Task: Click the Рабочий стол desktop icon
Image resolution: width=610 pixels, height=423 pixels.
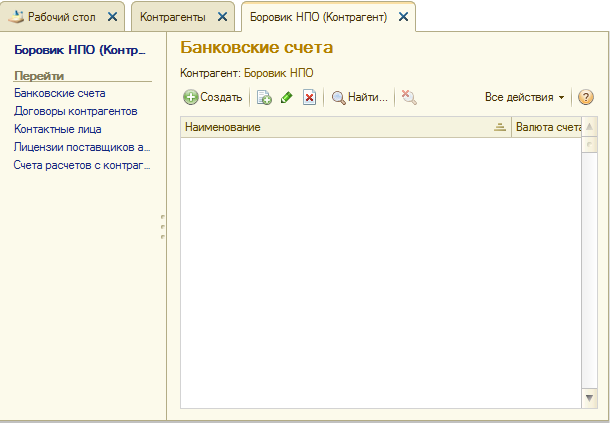Action: tap(16, 17)
